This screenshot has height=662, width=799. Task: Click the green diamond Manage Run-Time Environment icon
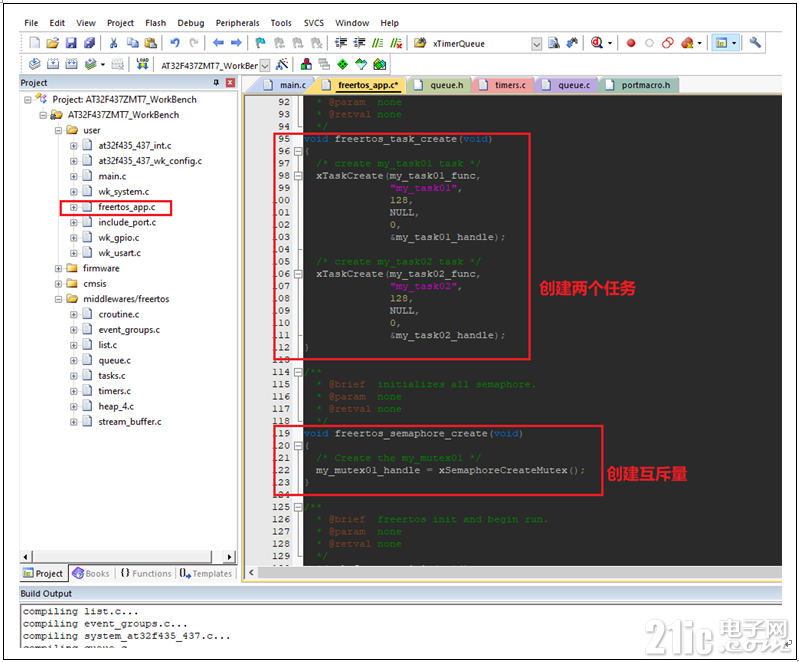click(x=343, y=64)
